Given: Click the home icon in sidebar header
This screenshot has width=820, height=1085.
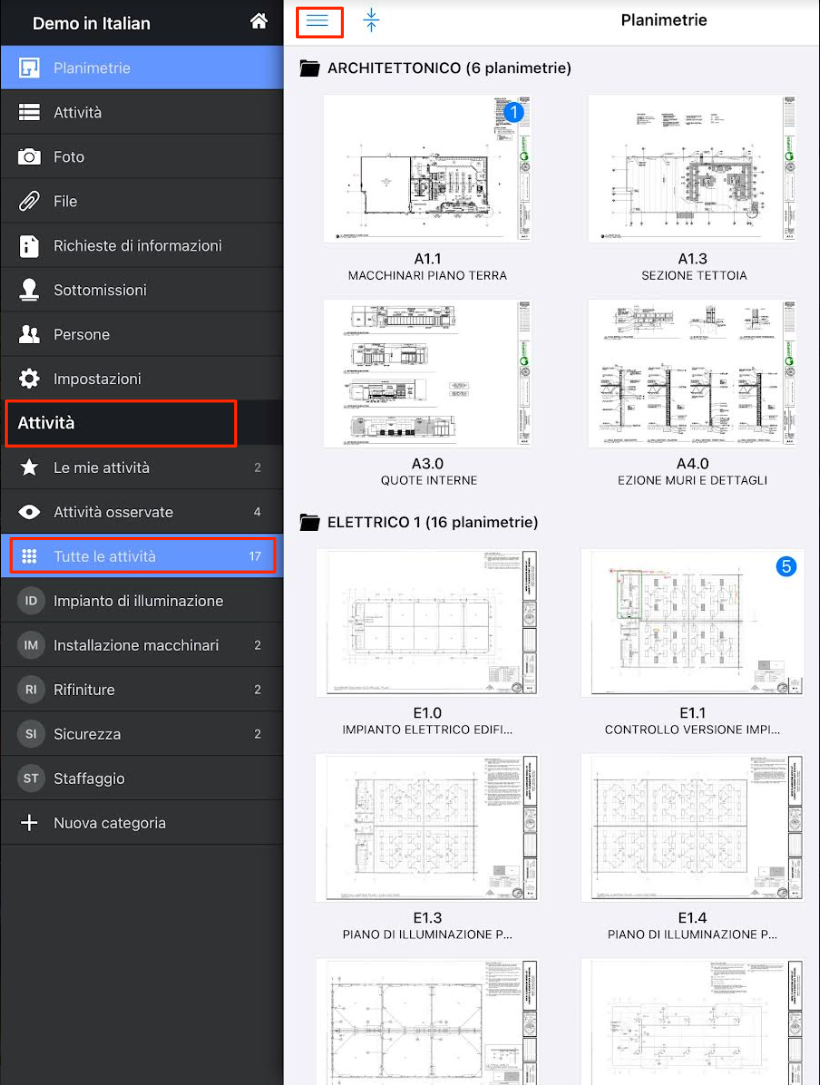Looking at the screenshot, I should tap(259, 21).
